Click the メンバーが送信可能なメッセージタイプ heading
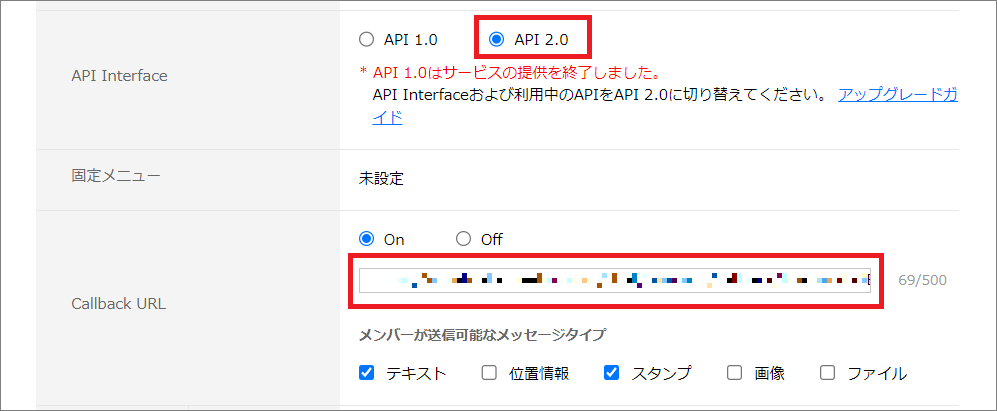The width and height of the screenshot is (997, 411). pos(482,334)
